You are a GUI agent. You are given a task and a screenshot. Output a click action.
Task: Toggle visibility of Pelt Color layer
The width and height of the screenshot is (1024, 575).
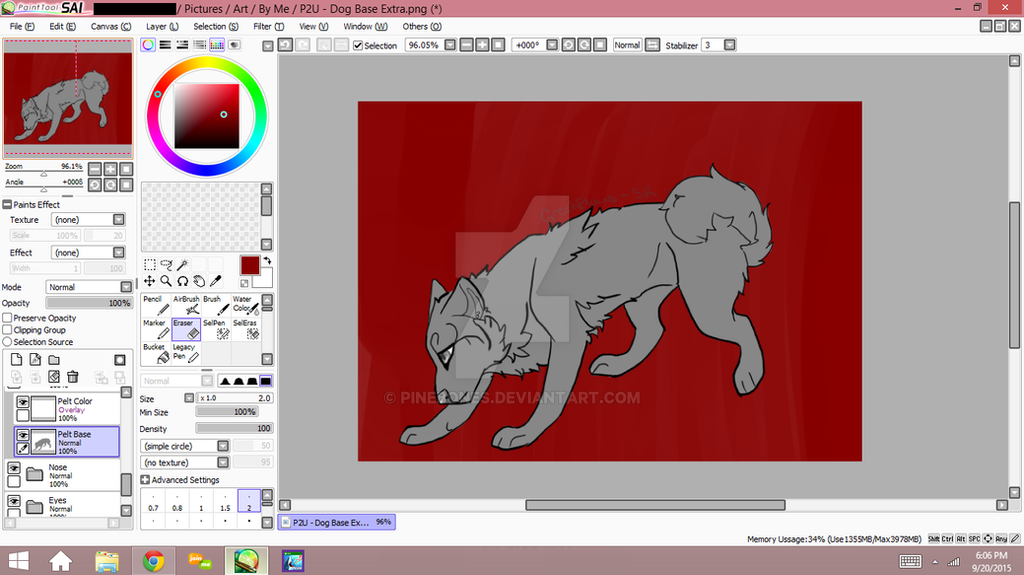pos(23,402)
